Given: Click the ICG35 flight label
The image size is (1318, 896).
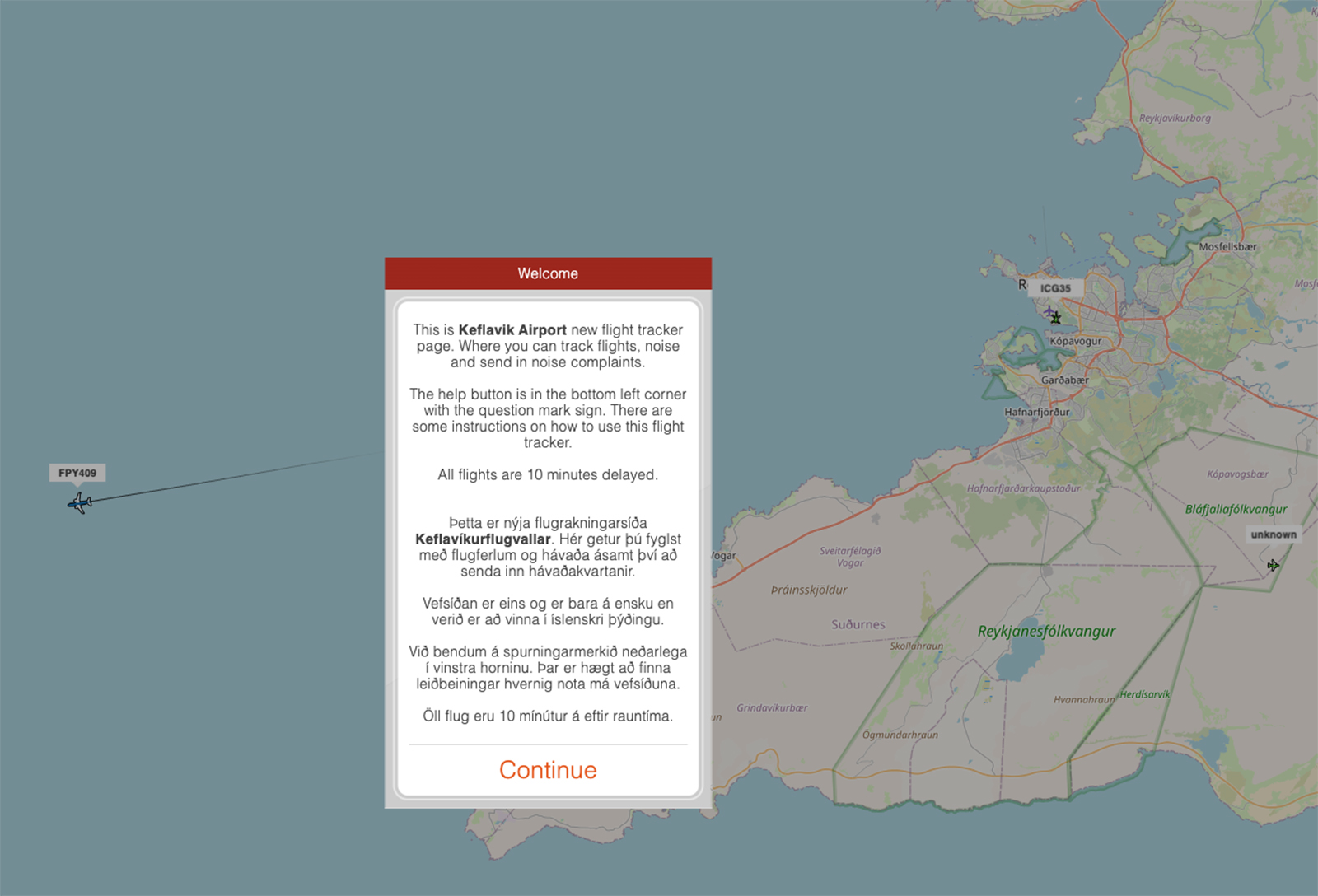Looking at the screenshot, I should (x=1055, y=288).
